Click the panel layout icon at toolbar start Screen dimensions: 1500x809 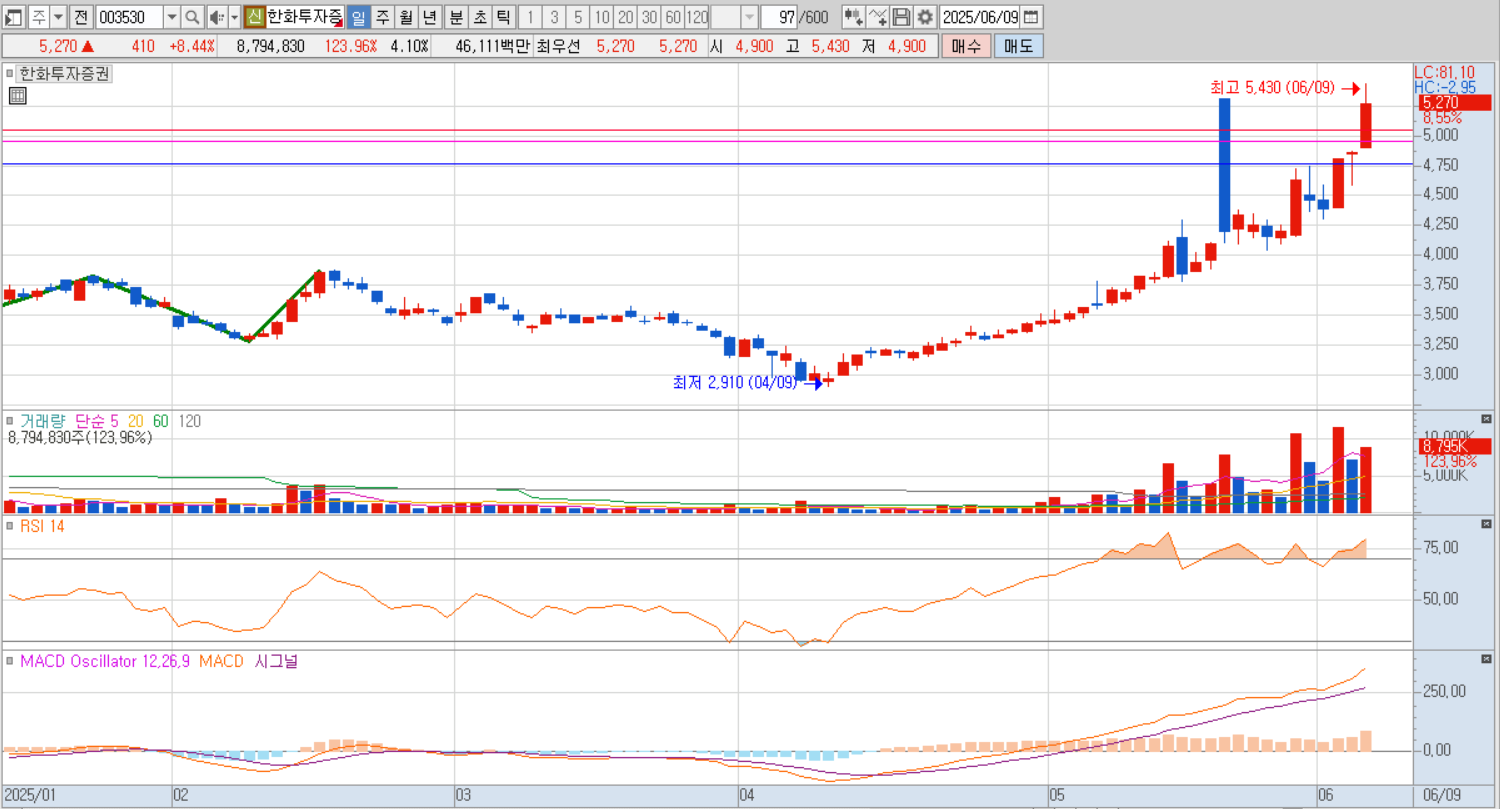click(13, 17)
